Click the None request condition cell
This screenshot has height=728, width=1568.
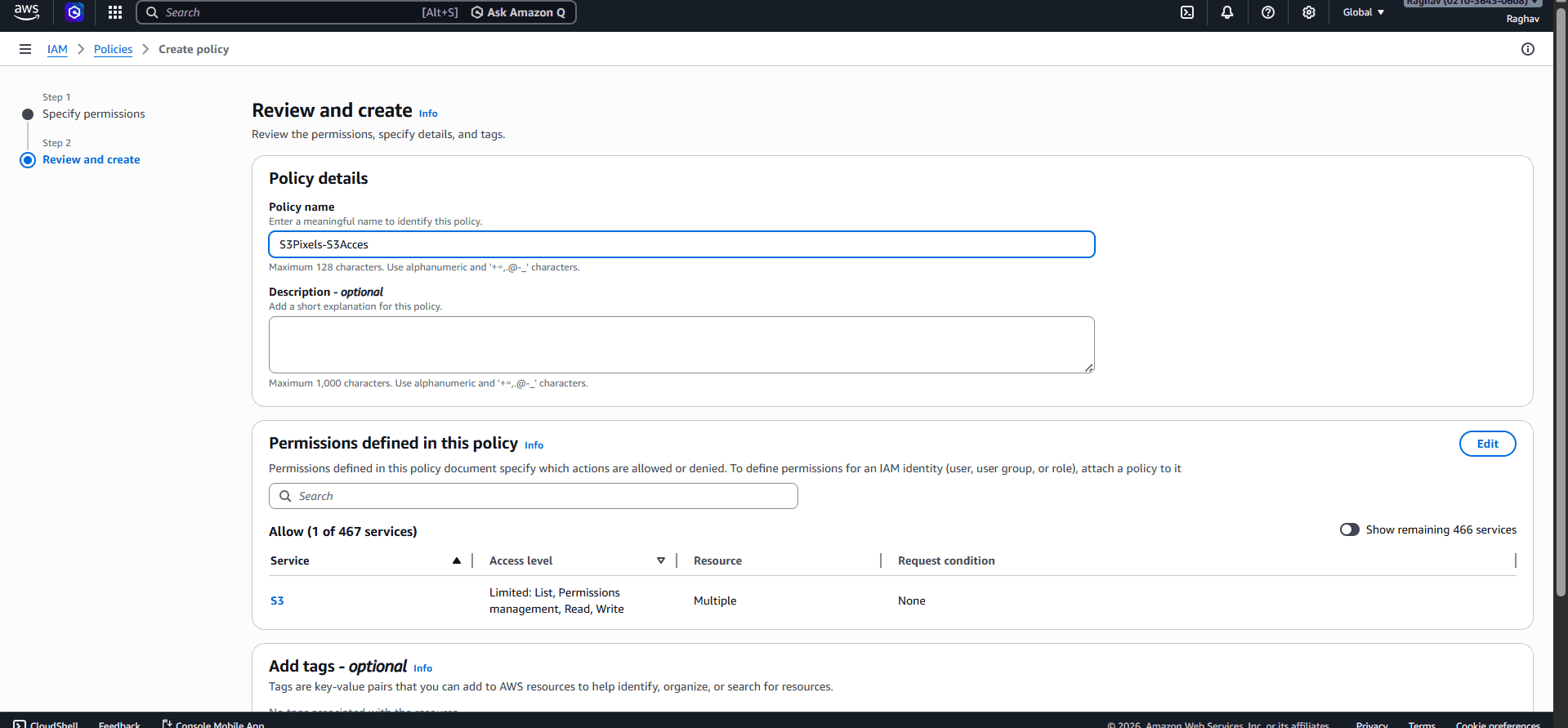click(912, 601)
